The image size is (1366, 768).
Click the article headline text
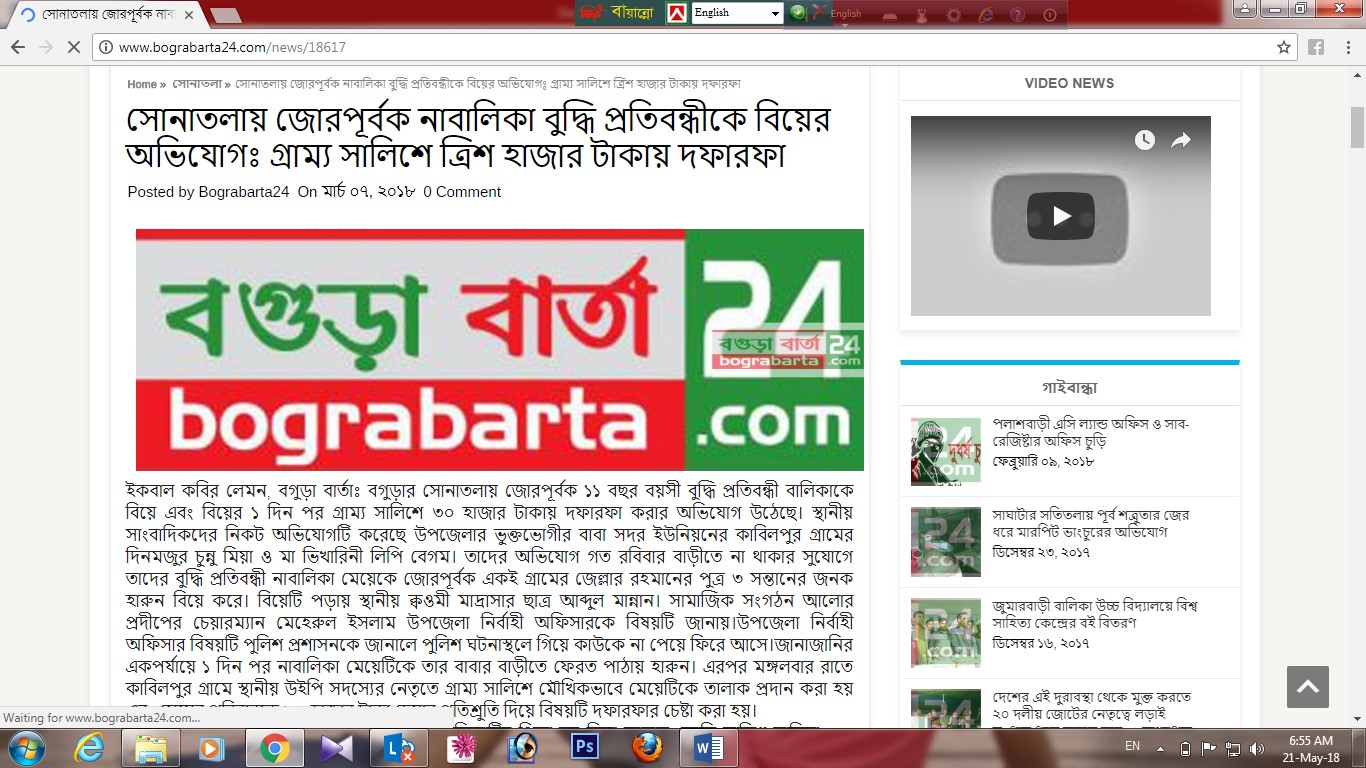(x=478, y=137)
